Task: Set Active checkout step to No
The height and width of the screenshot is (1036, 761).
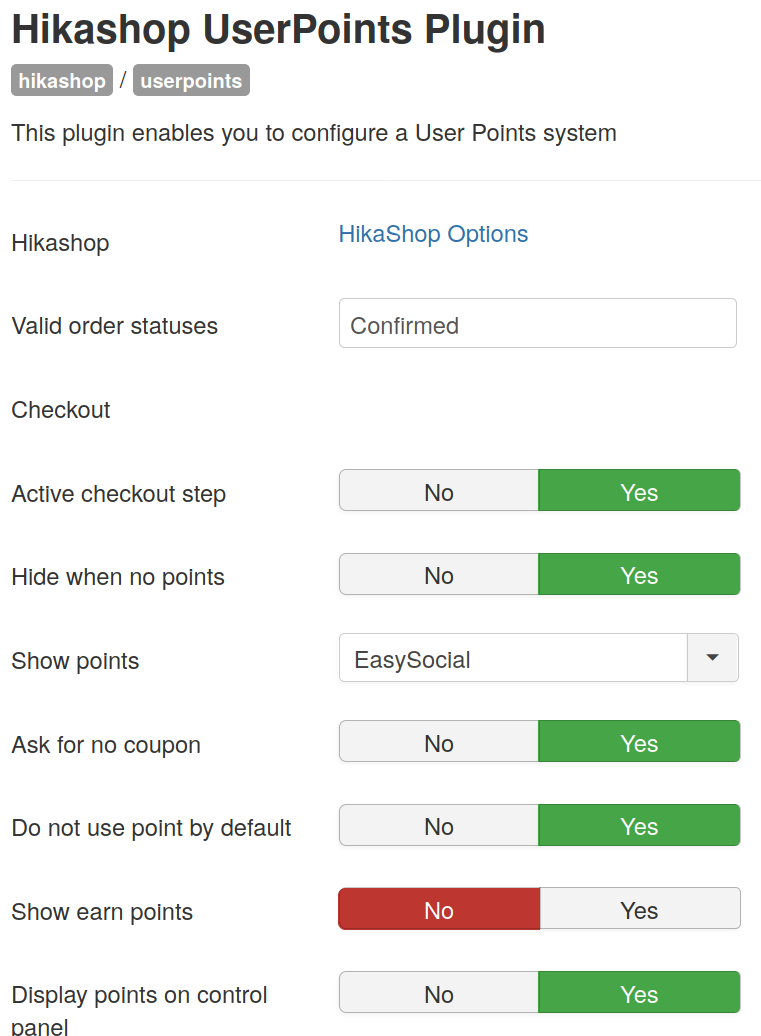Action: (x=439, y=491)
